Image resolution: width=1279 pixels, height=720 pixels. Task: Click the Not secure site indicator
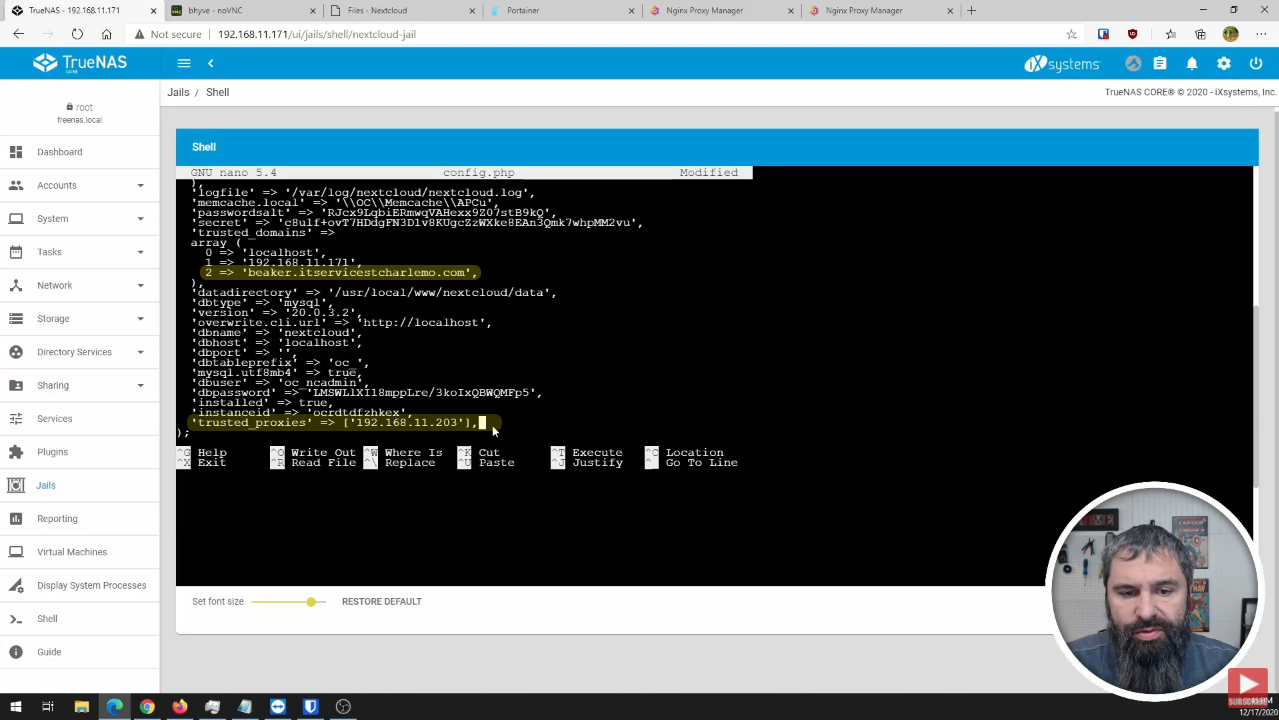point(169,34)
